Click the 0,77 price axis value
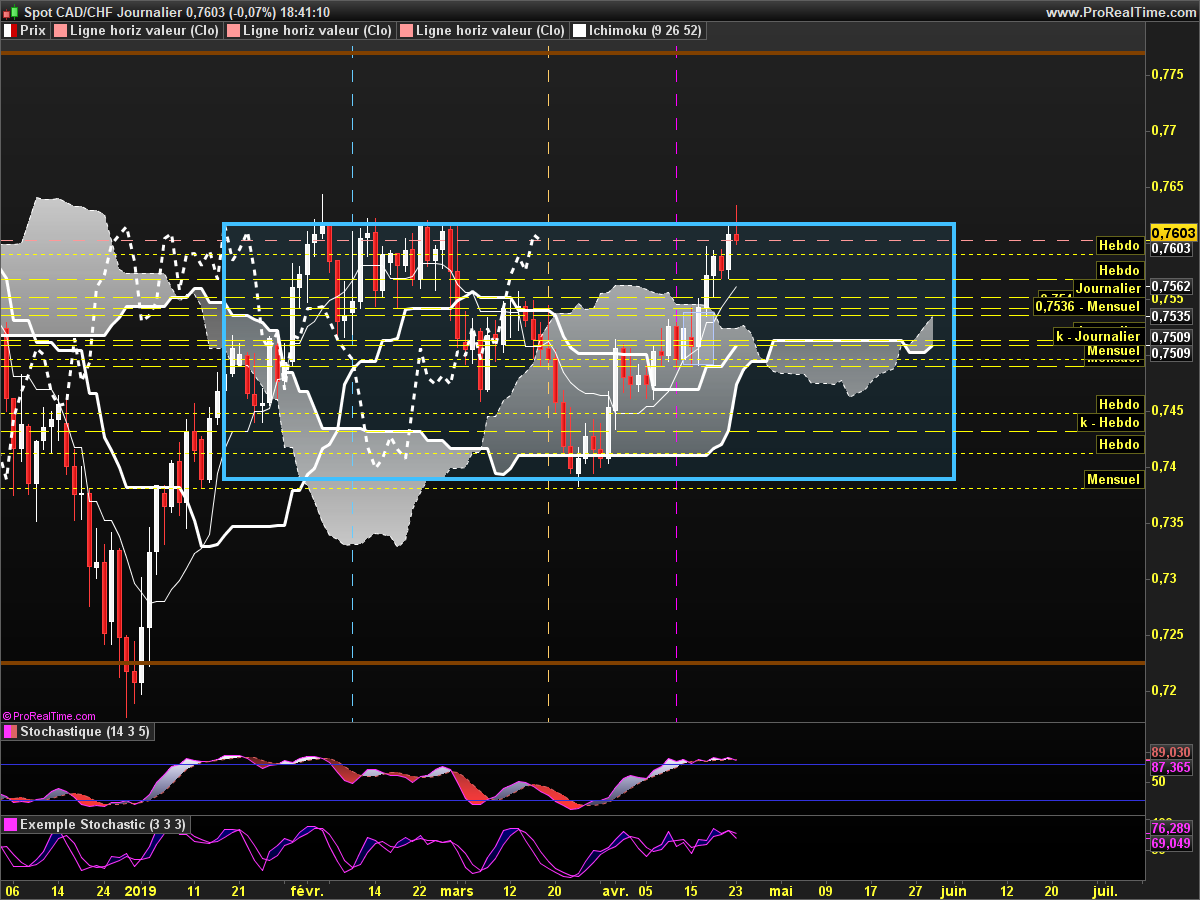1200x900 pixels. click(x=1163, y=130)
